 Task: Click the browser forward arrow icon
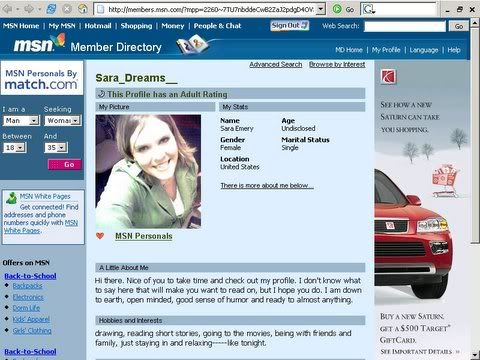point(29,9)
